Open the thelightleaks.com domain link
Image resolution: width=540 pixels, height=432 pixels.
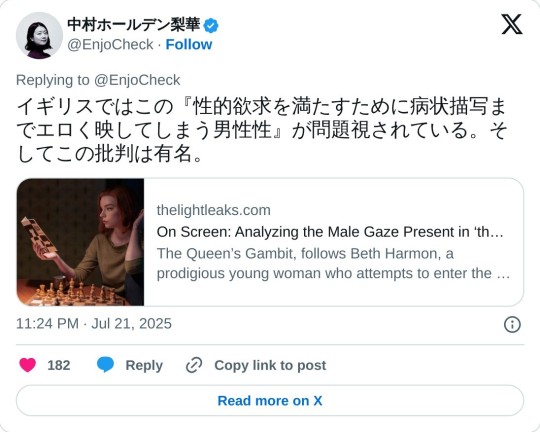214,210
